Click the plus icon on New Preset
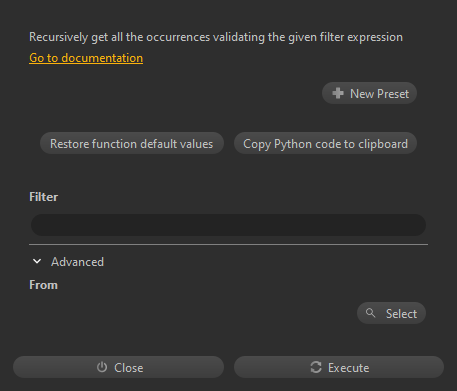 coord(338,93)
